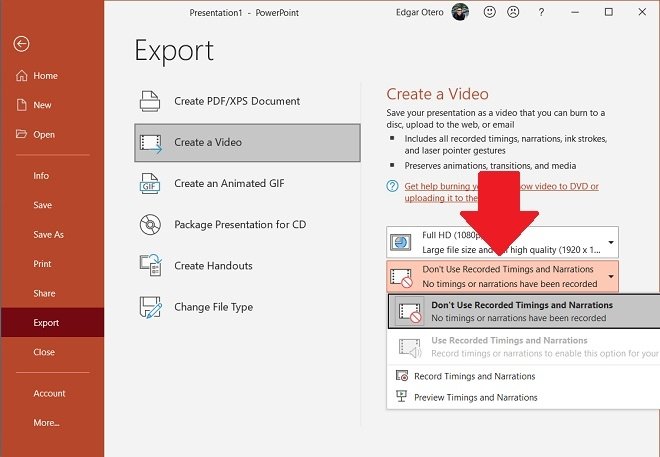Click the Record Timings and Narrations icon
Screen dimensions: 660x457
(x=402, y=376)
